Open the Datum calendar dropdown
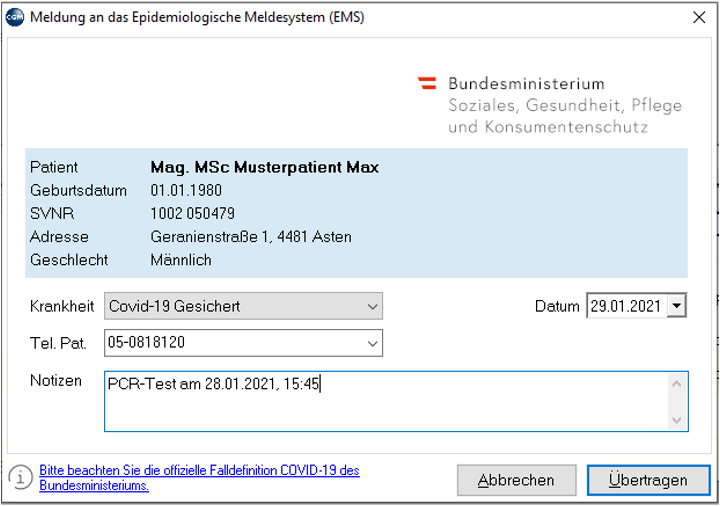The image size is (720, 506). [x=677, y=306]
